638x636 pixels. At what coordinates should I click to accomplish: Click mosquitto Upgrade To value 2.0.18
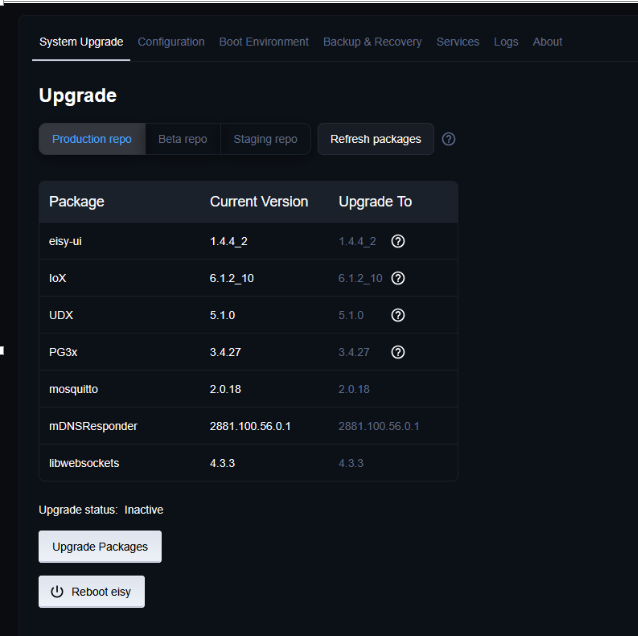[x=354, y=389]
